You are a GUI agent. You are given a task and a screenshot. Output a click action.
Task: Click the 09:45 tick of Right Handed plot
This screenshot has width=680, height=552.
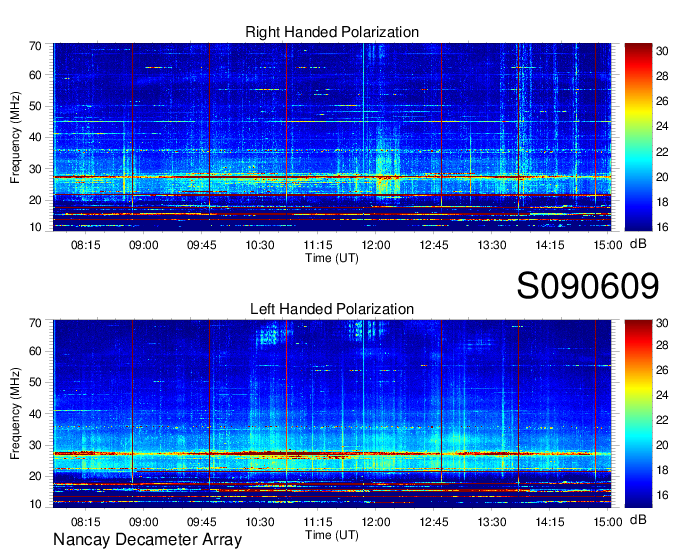click(x=202, y=245)
